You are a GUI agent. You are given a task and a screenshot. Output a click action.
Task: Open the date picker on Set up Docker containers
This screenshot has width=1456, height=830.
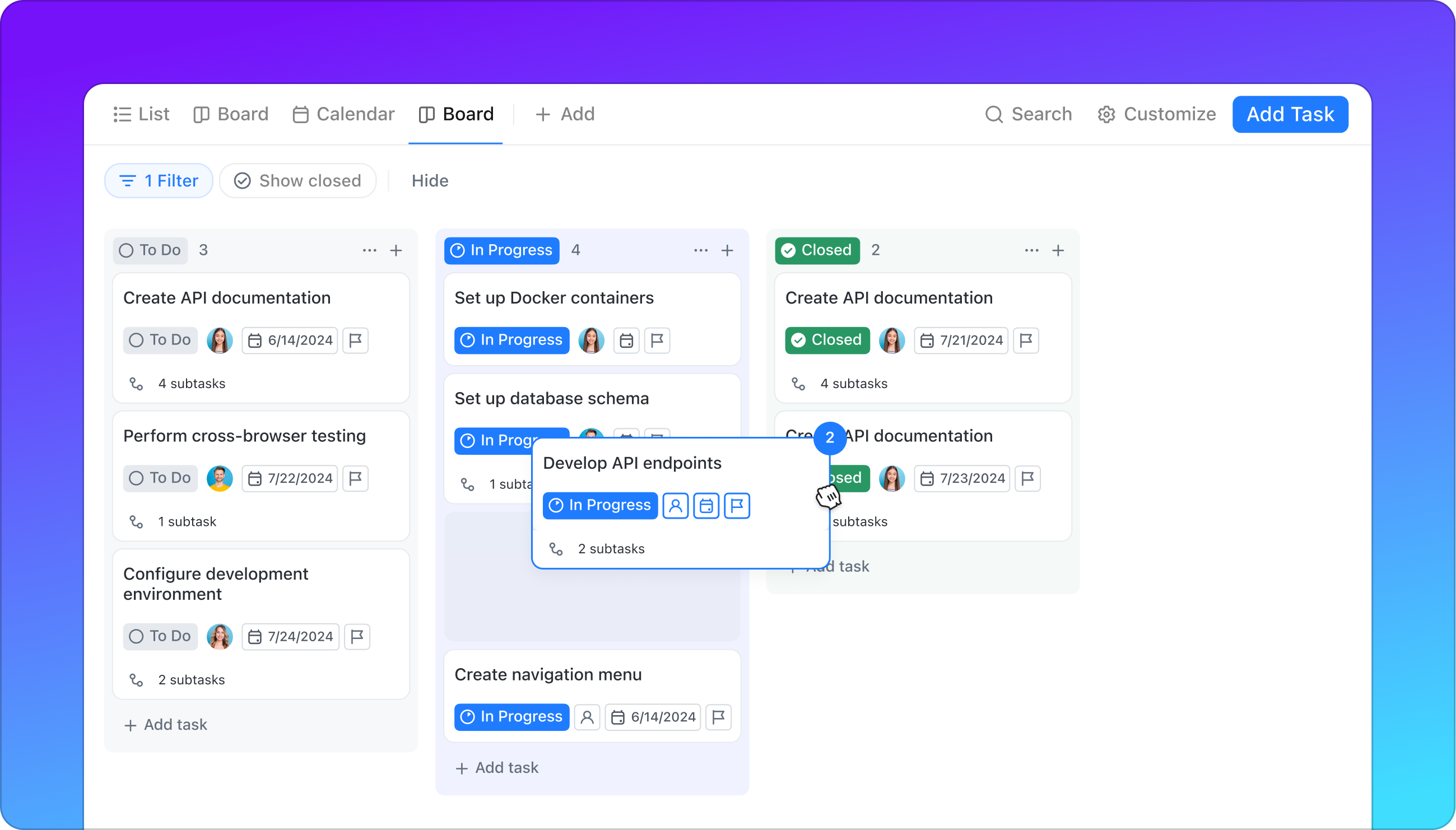tap(626, 340)
